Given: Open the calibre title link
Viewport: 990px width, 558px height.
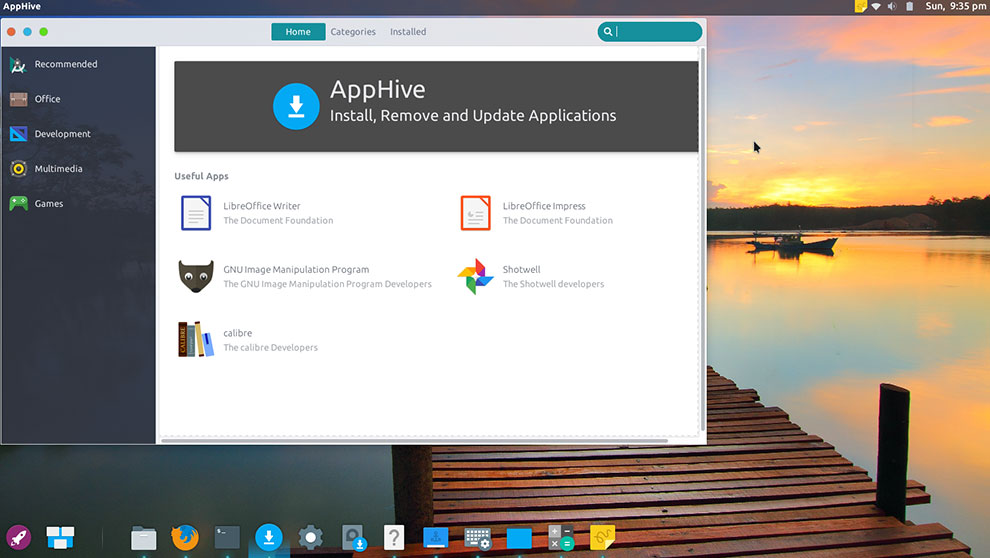Looking at the screenshot, I should pyautogui.click(x=237, y=333).
